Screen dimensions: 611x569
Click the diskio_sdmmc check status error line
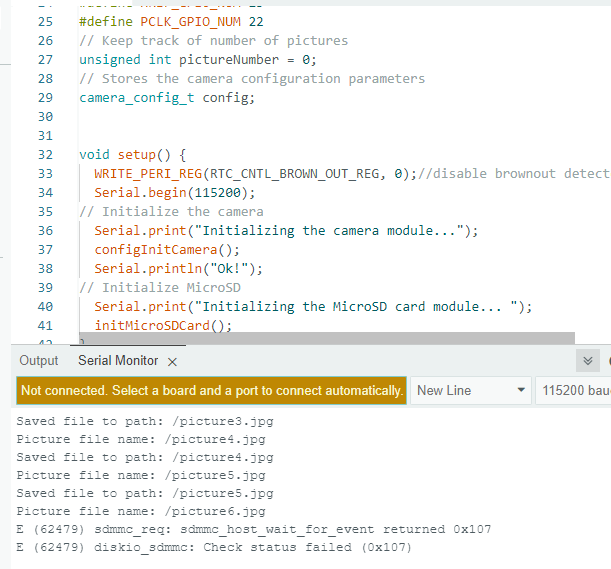[214, 547]
